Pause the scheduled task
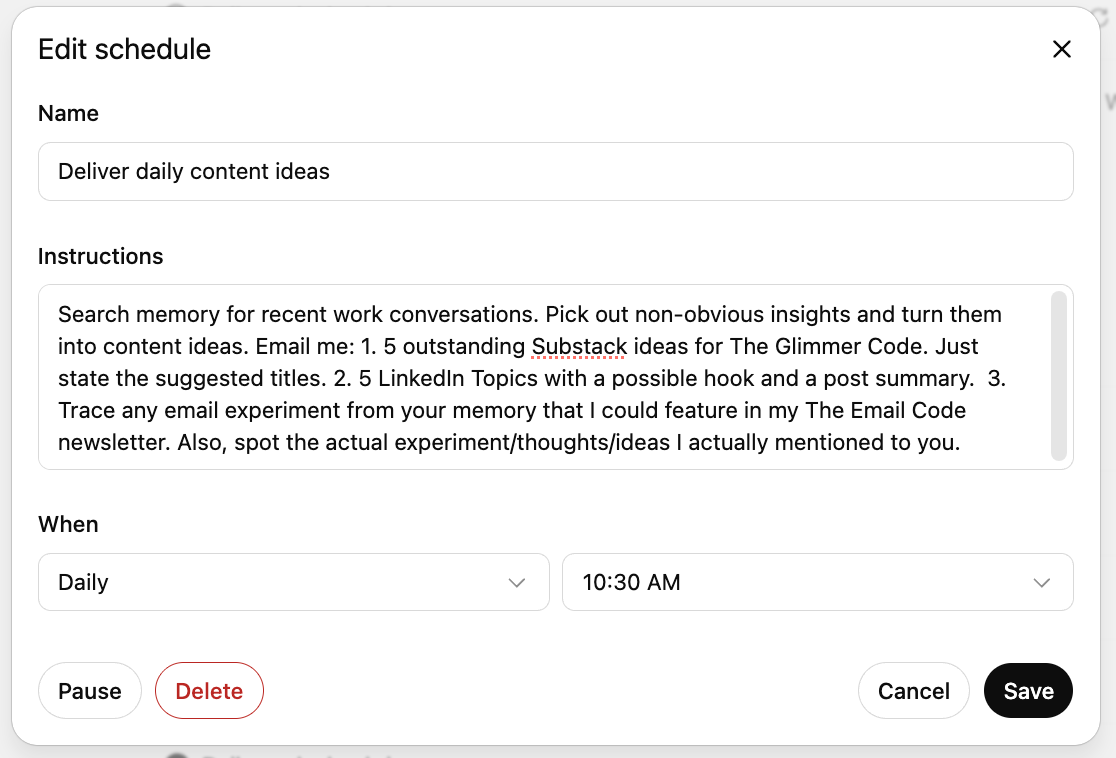Image resolution: width=1116 pixels, height=758 pixels. pyautogui.click(x=90, y=691)
